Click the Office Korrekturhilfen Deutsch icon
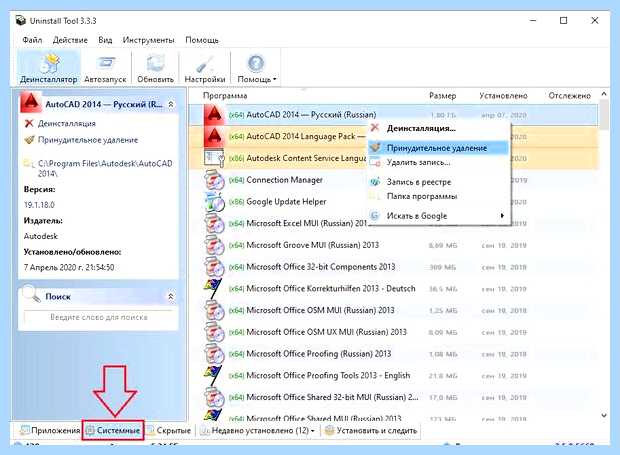Viewport: 620px width, 455px height. [214, 289]
